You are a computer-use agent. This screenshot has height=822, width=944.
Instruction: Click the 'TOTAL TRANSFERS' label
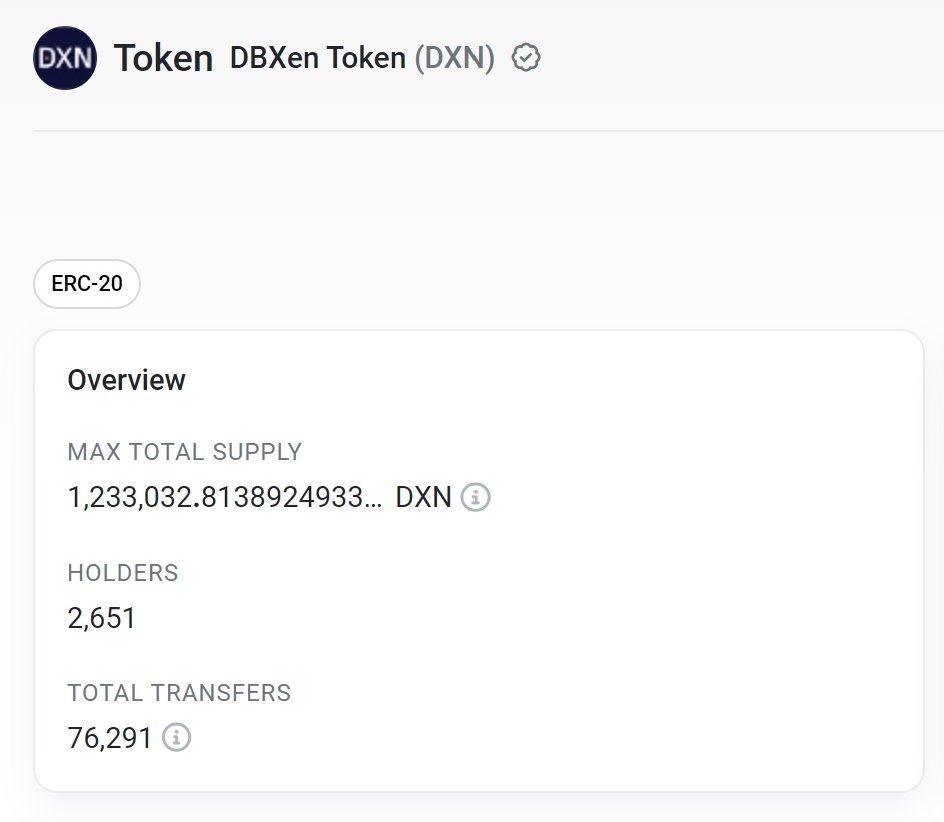click(179, 693)
